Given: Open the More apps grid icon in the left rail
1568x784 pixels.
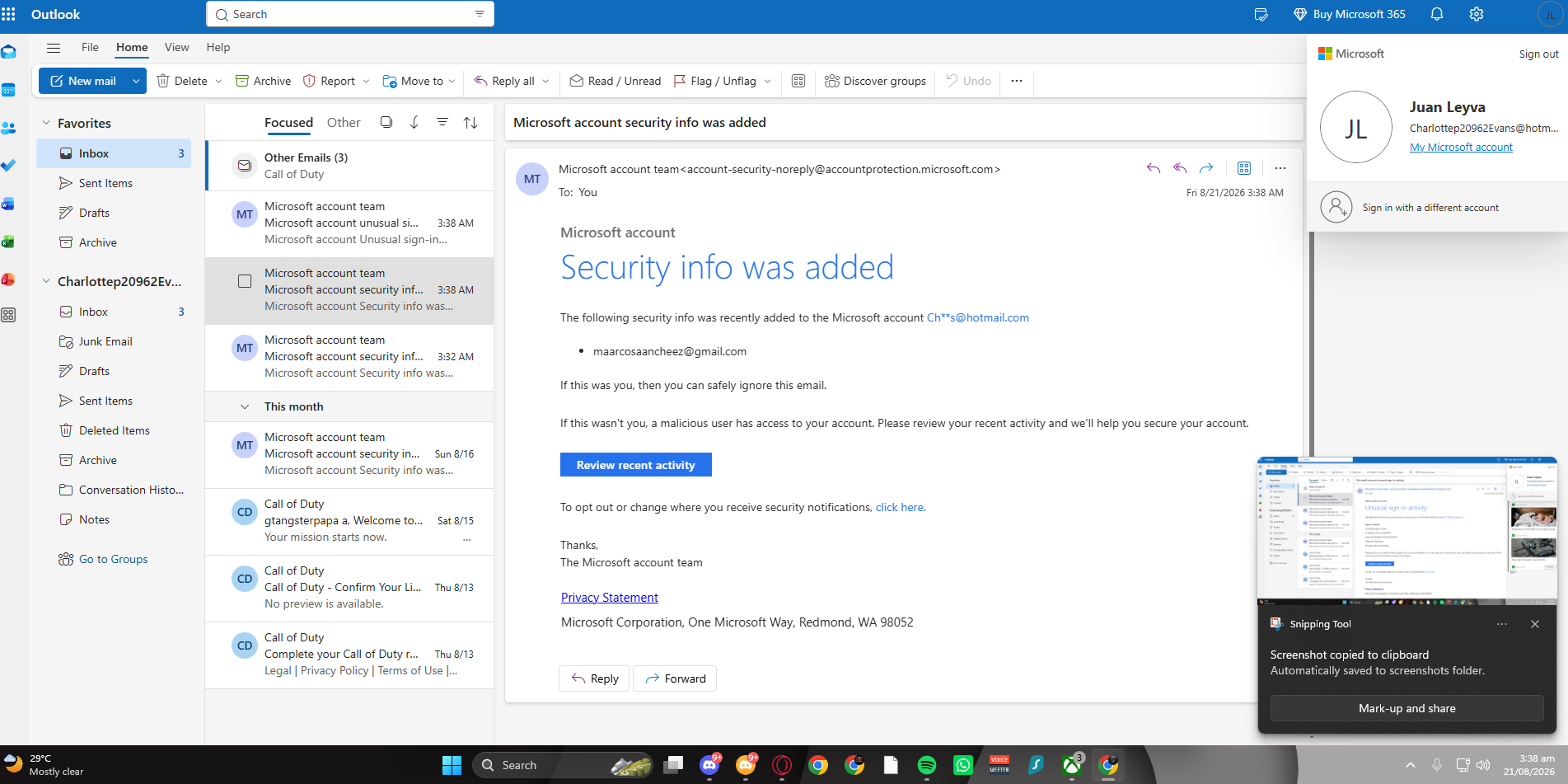Looking at the screenshot, I should coord(8,315).
